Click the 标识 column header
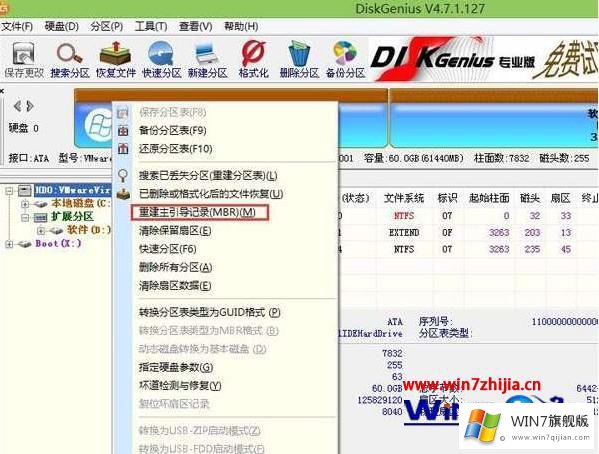The height and width of the screenshot is (454, 599). pyautogui.click(x=447, y=198)
